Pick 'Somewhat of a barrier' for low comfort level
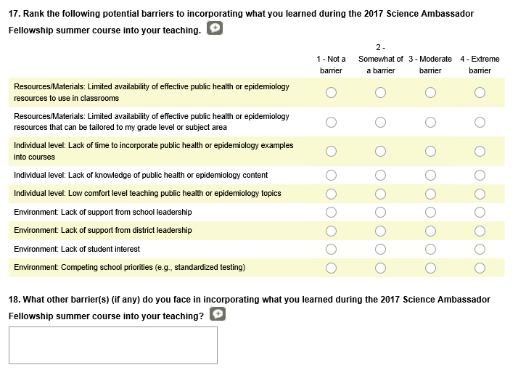 (380, 194)
